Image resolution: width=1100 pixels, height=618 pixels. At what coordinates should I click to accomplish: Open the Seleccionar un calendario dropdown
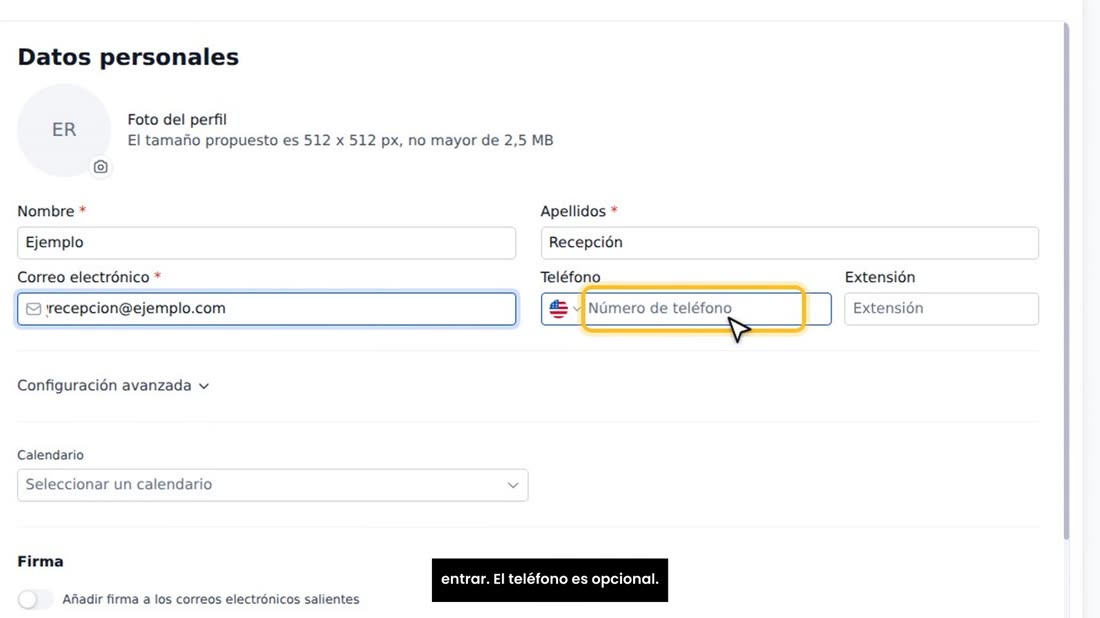[x=273, y=485]
